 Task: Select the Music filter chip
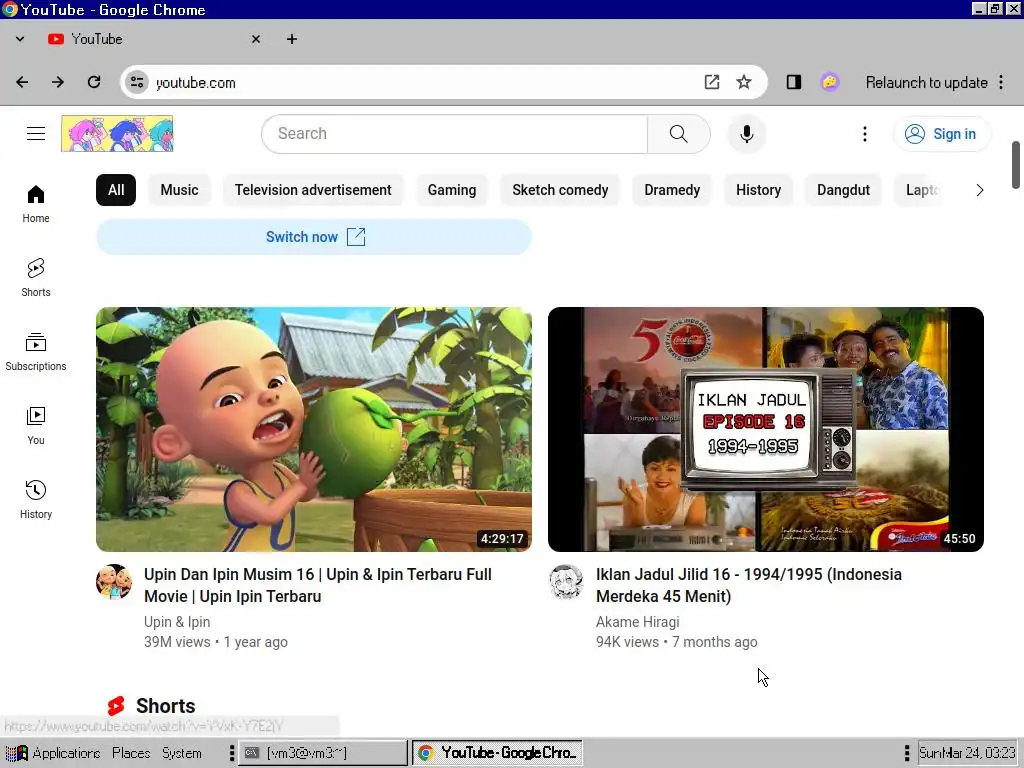179,190
